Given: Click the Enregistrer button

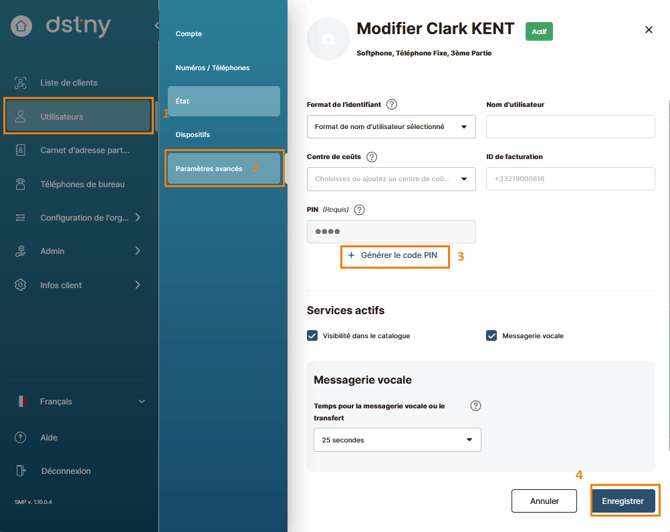Looking at the screenshot, I should tap(623, 501).
